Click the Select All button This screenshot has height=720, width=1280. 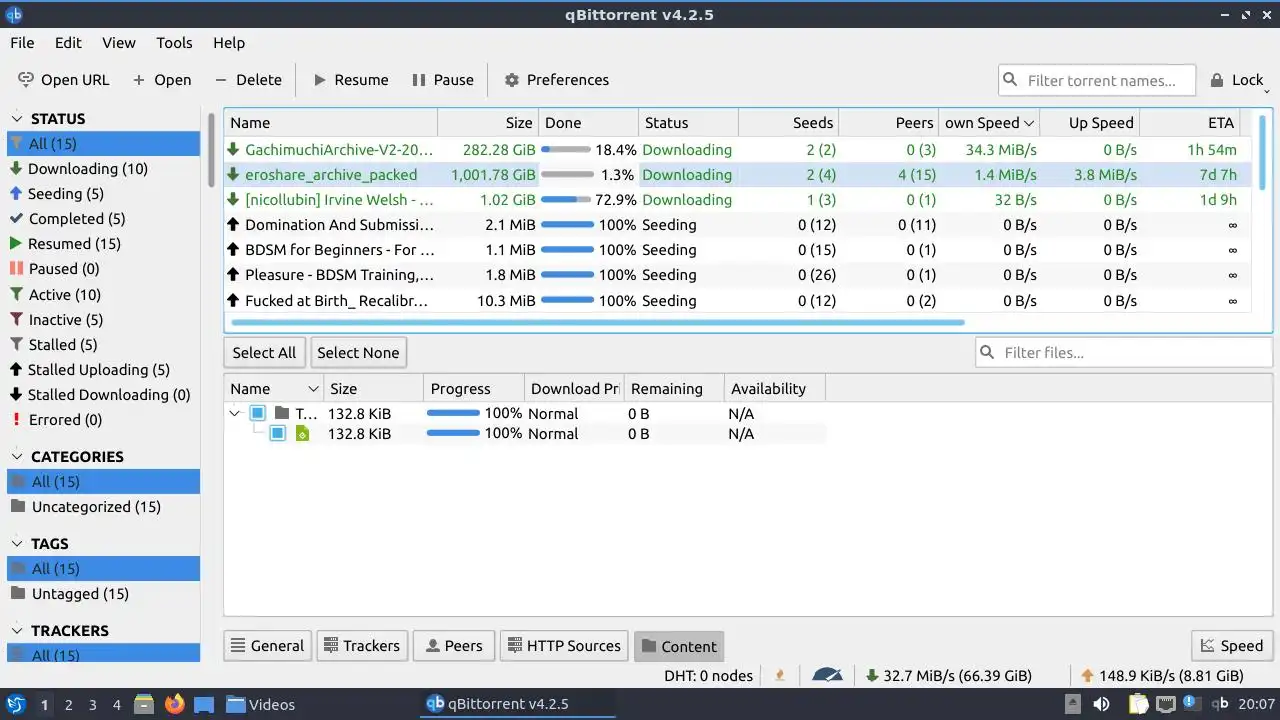click(x=264, y=352)
